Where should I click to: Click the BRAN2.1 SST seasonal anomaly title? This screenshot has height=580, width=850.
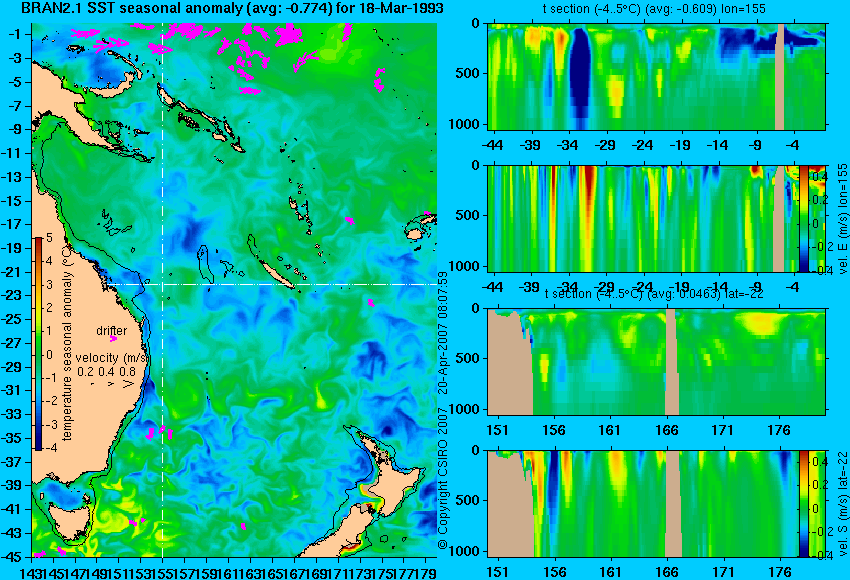pyautogui.click(x=232, y=8)
